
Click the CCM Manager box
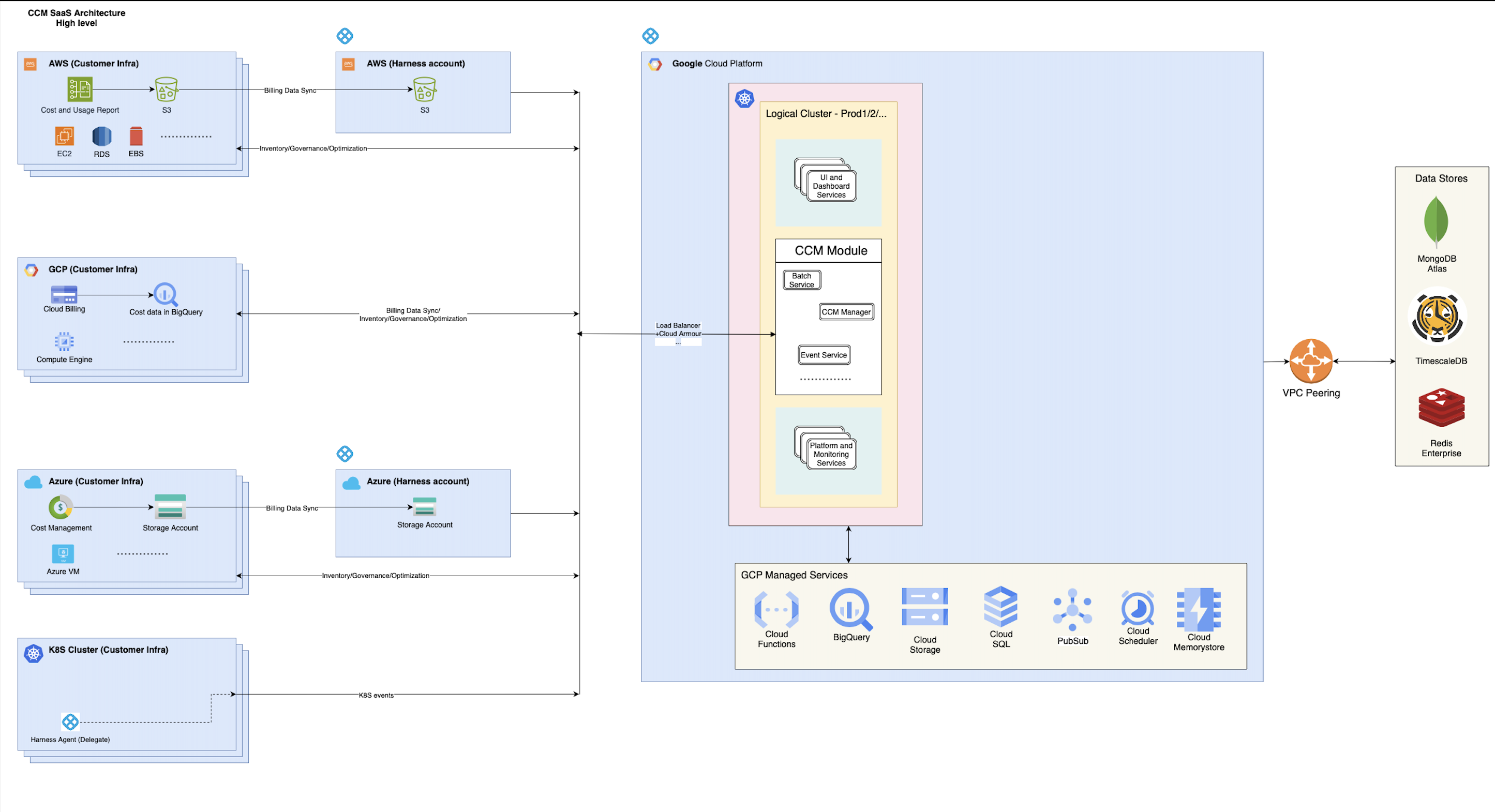coord(846,312)
